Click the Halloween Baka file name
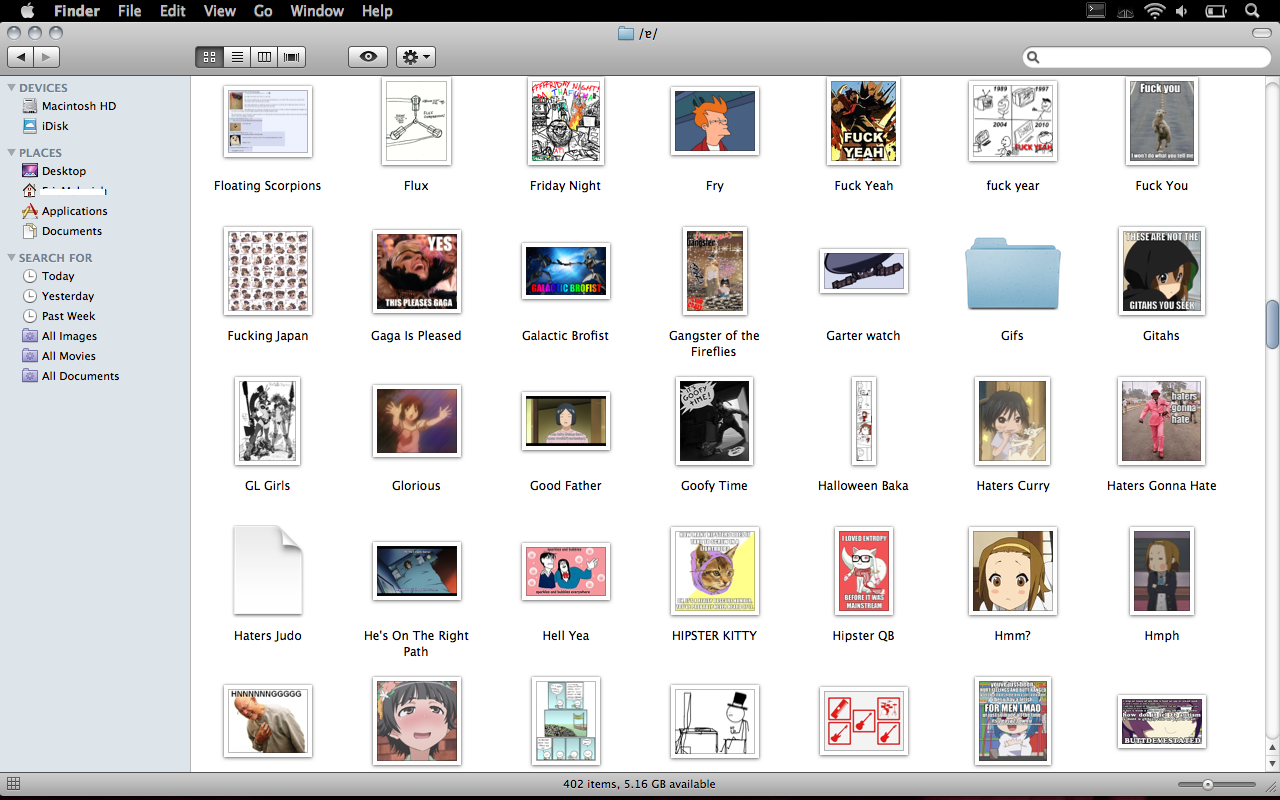The image size is (1280, 800). 863,486
